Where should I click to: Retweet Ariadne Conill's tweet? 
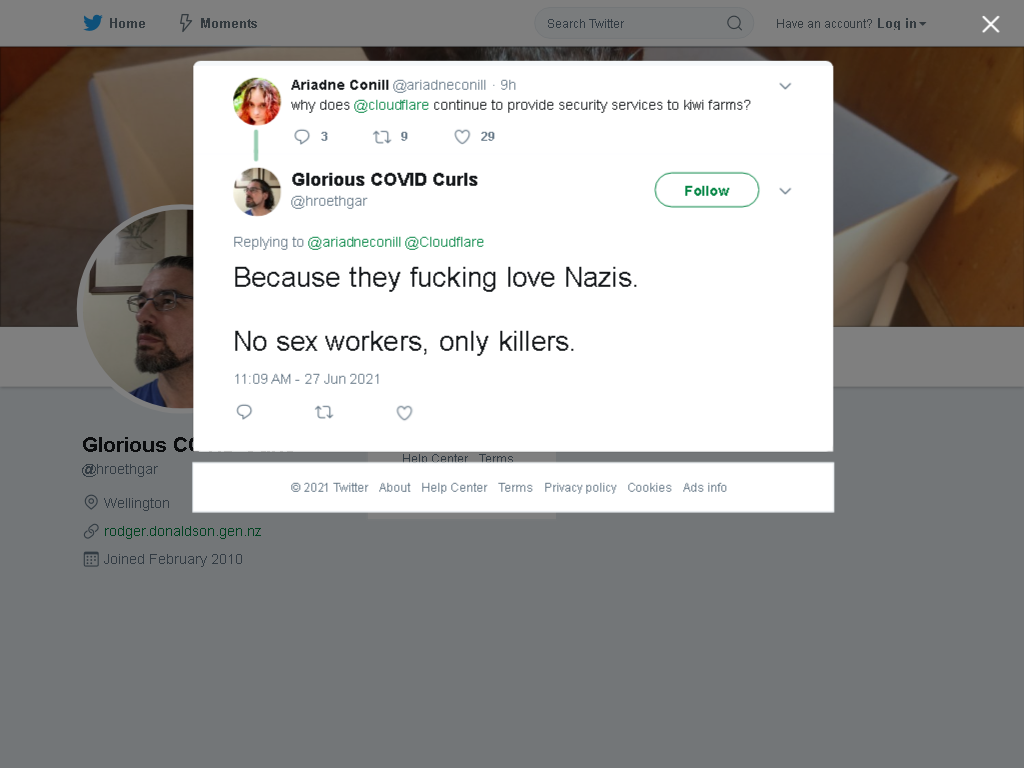[381, 136]
